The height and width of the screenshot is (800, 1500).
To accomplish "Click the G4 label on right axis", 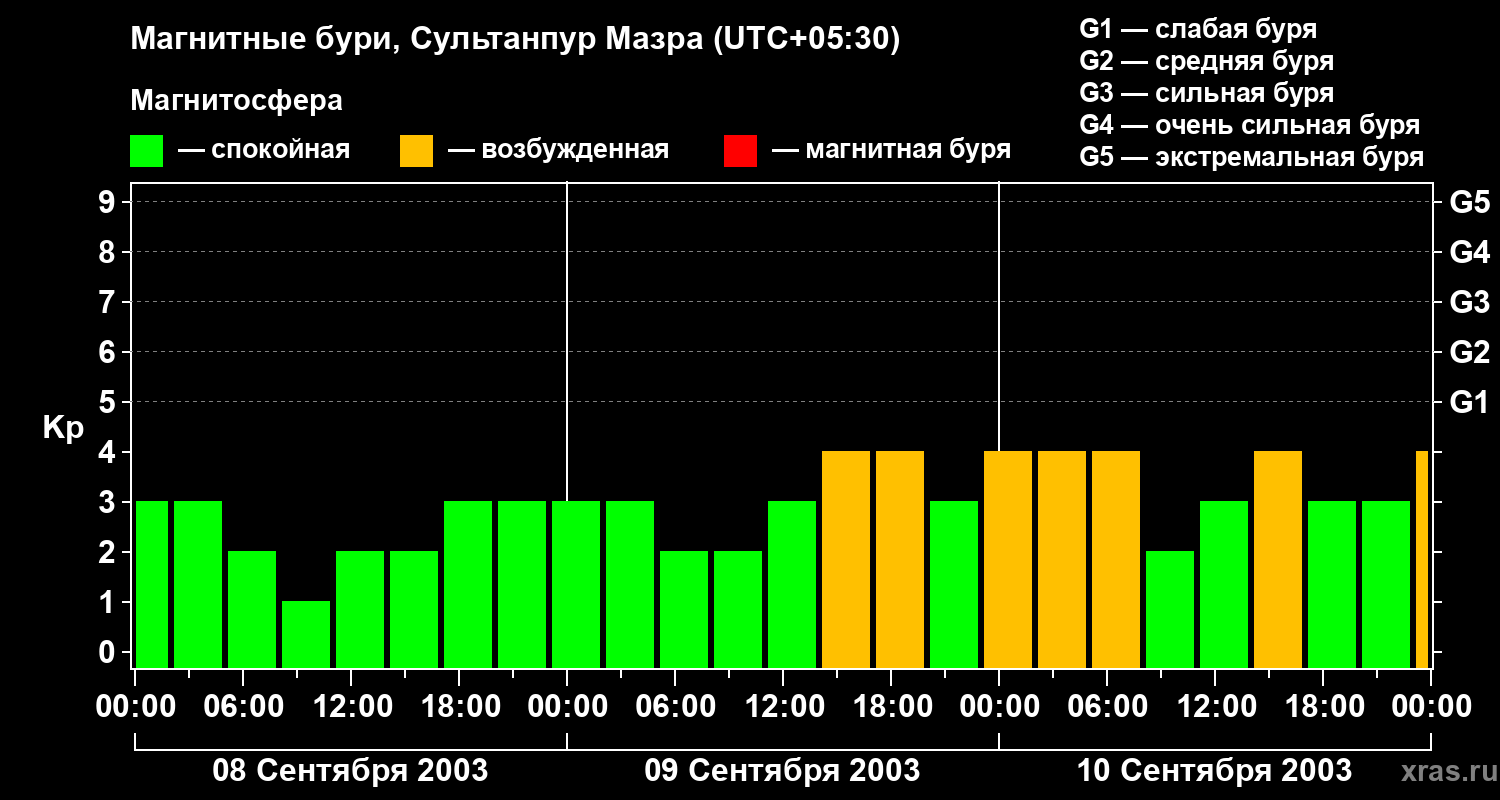I will [1469, 252].
